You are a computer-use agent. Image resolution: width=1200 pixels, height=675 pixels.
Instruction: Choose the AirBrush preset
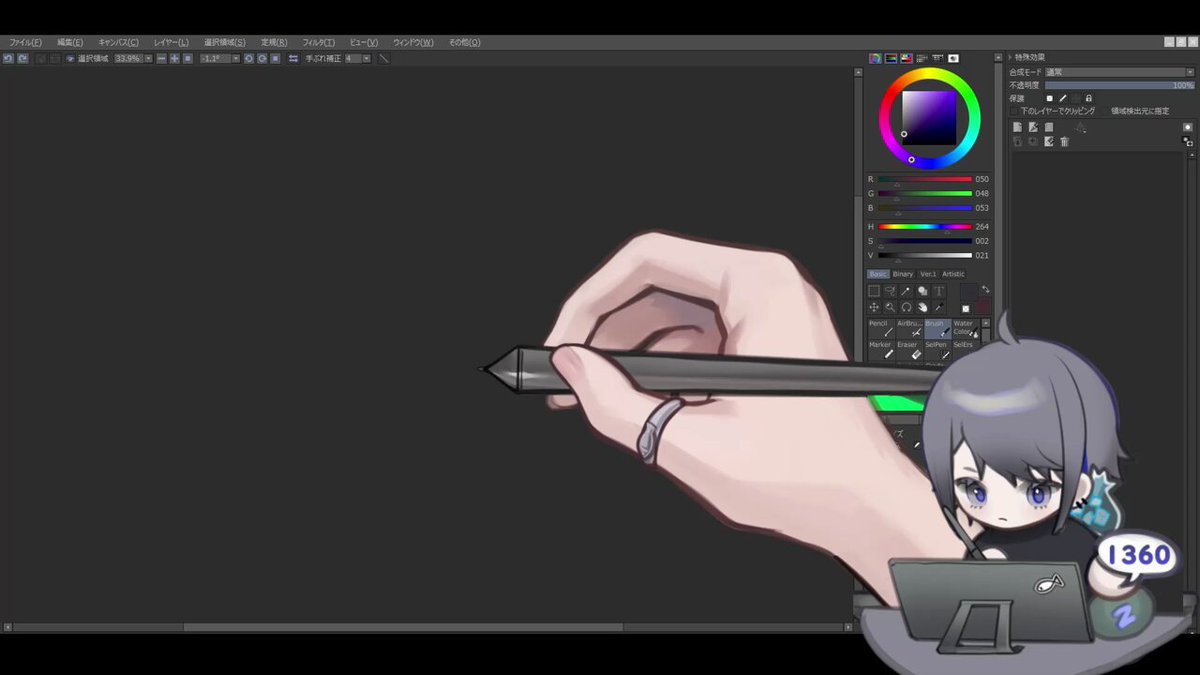(x=909, y=329)
